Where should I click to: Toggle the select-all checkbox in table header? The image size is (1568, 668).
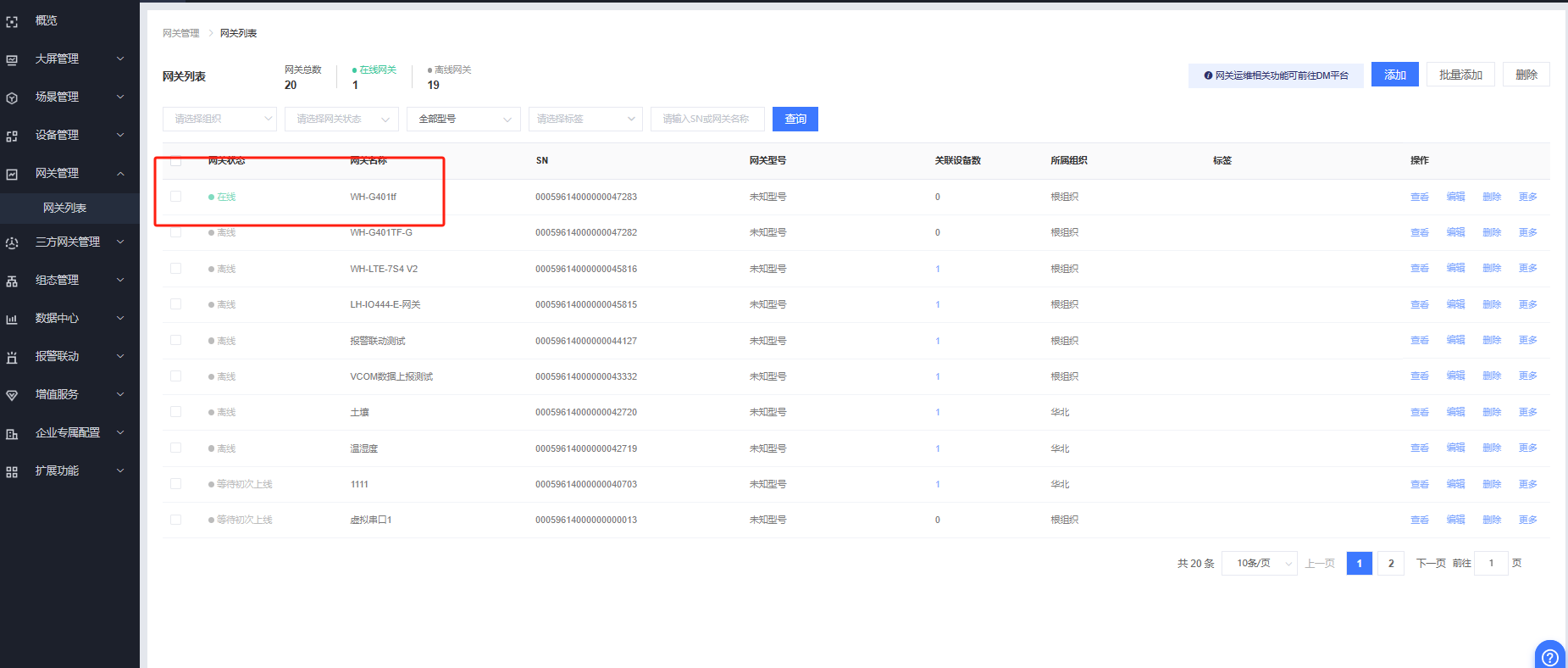click(176, 160)
